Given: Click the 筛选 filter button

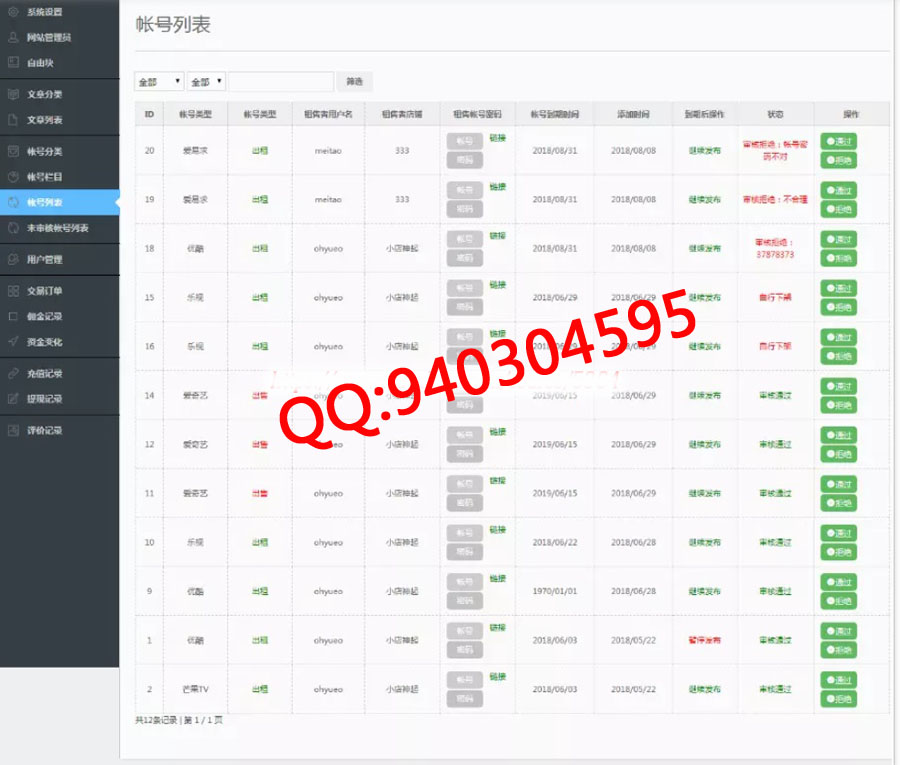Looking at the screenshot, I should (354, 81).
